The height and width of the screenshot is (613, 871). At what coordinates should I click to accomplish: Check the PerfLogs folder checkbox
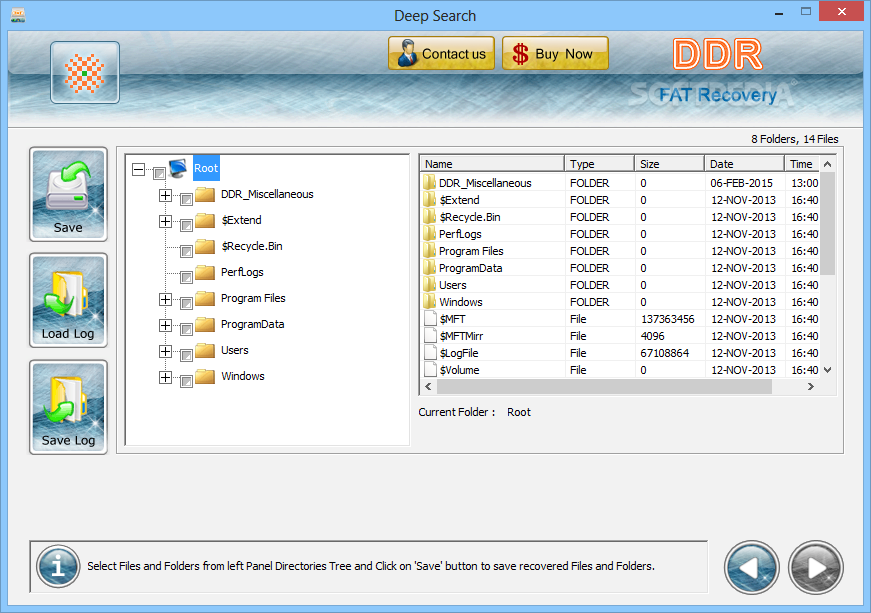[x=186, y=277]
